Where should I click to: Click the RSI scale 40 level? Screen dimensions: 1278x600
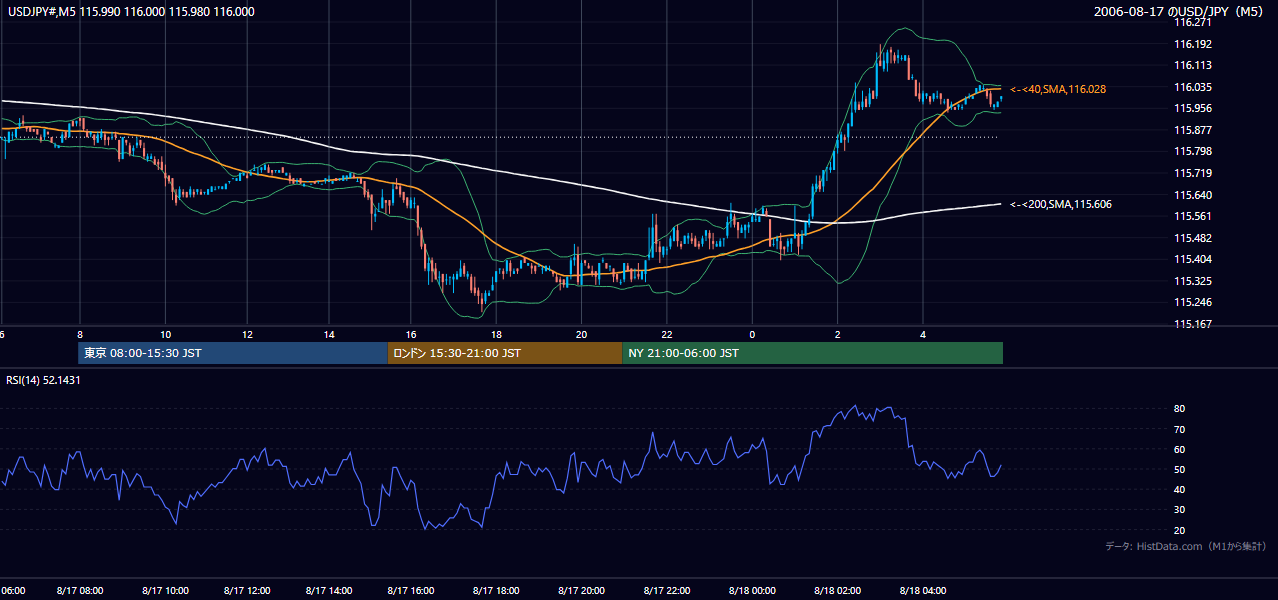pyautogui.click(x=1180, y=489)
